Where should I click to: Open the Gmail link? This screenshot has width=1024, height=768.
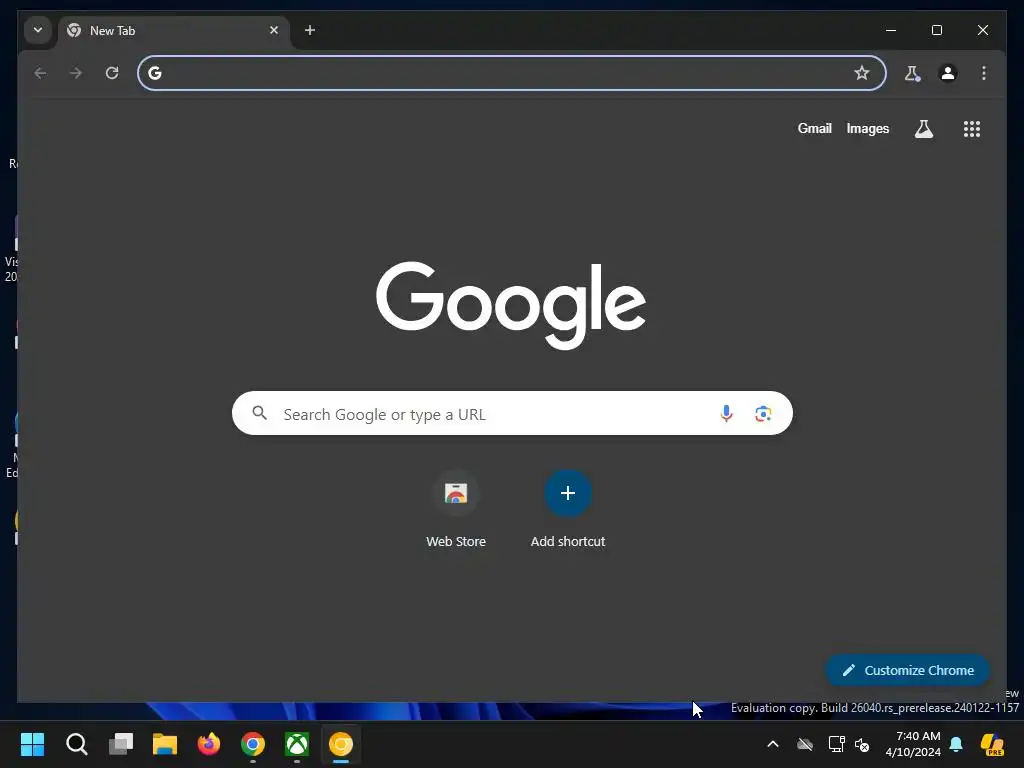point(814,129)
